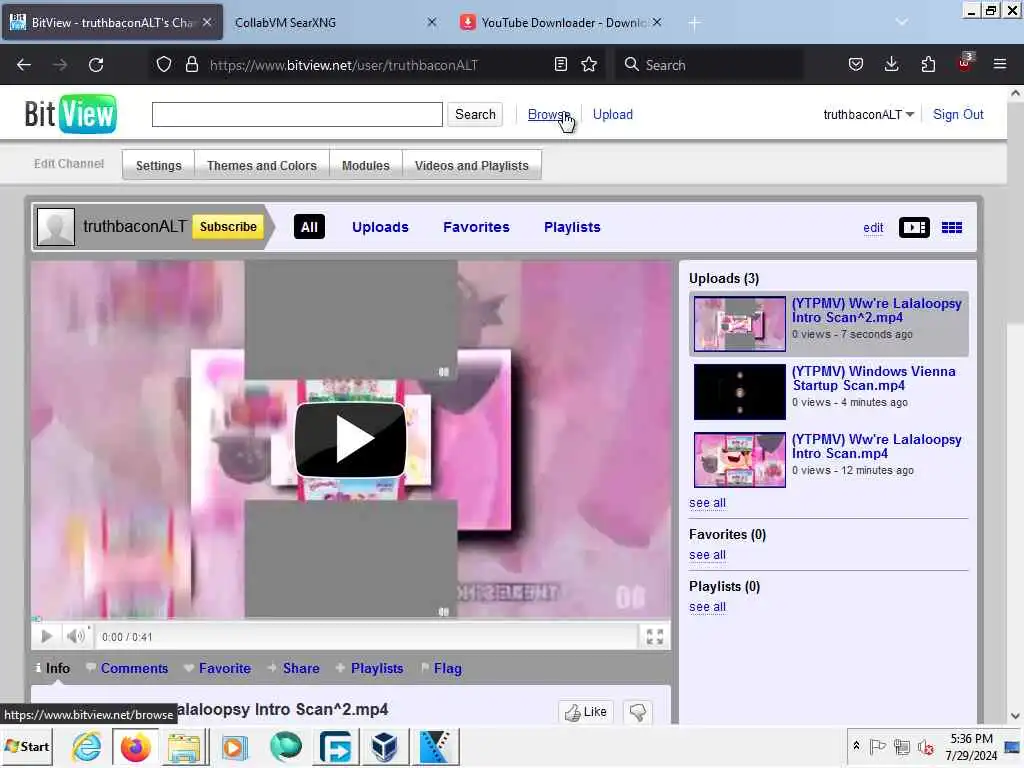The width and height of the screenshot is (1024, 768).
Task: Open Firefox tracking protection shield
Action: 164,64
